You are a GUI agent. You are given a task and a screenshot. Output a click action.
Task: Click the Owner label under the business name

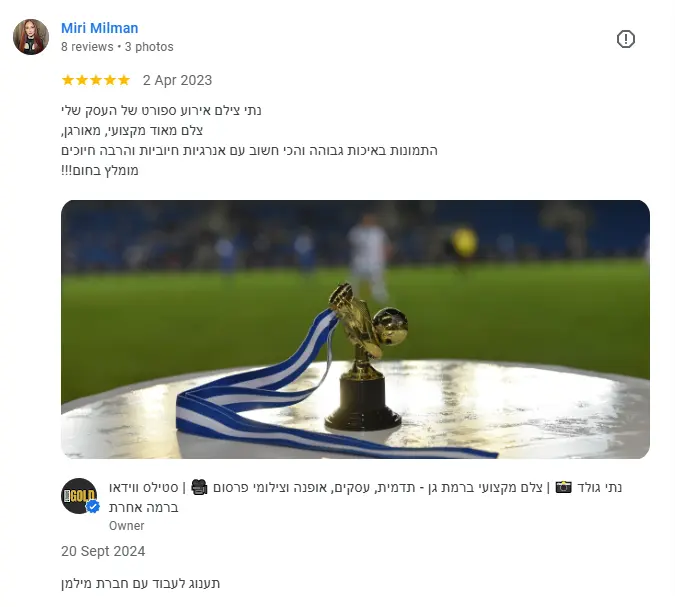click(x=127, y=526)
